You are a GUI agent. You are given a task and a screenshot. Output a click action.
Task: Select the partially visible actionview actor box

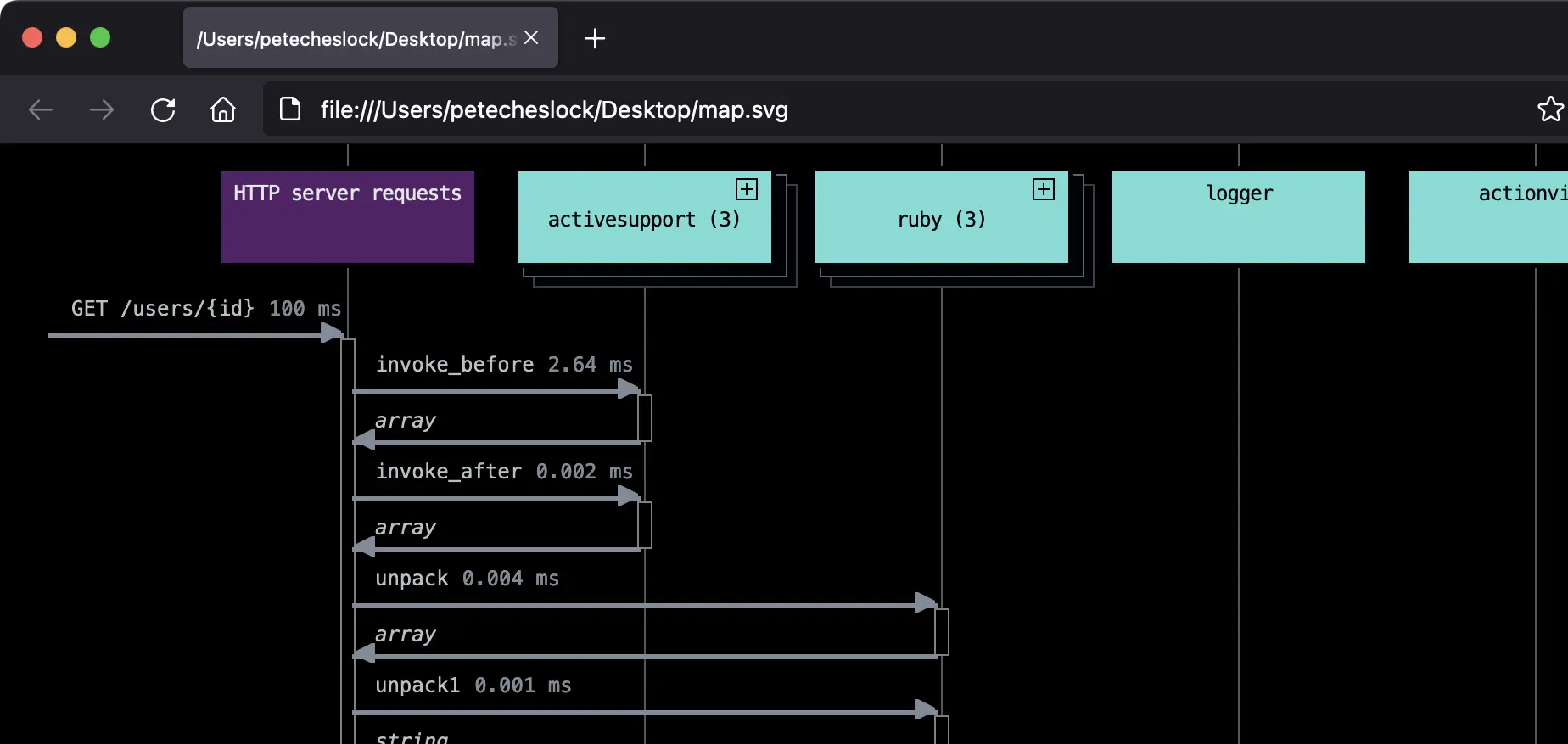(1488, 217)
